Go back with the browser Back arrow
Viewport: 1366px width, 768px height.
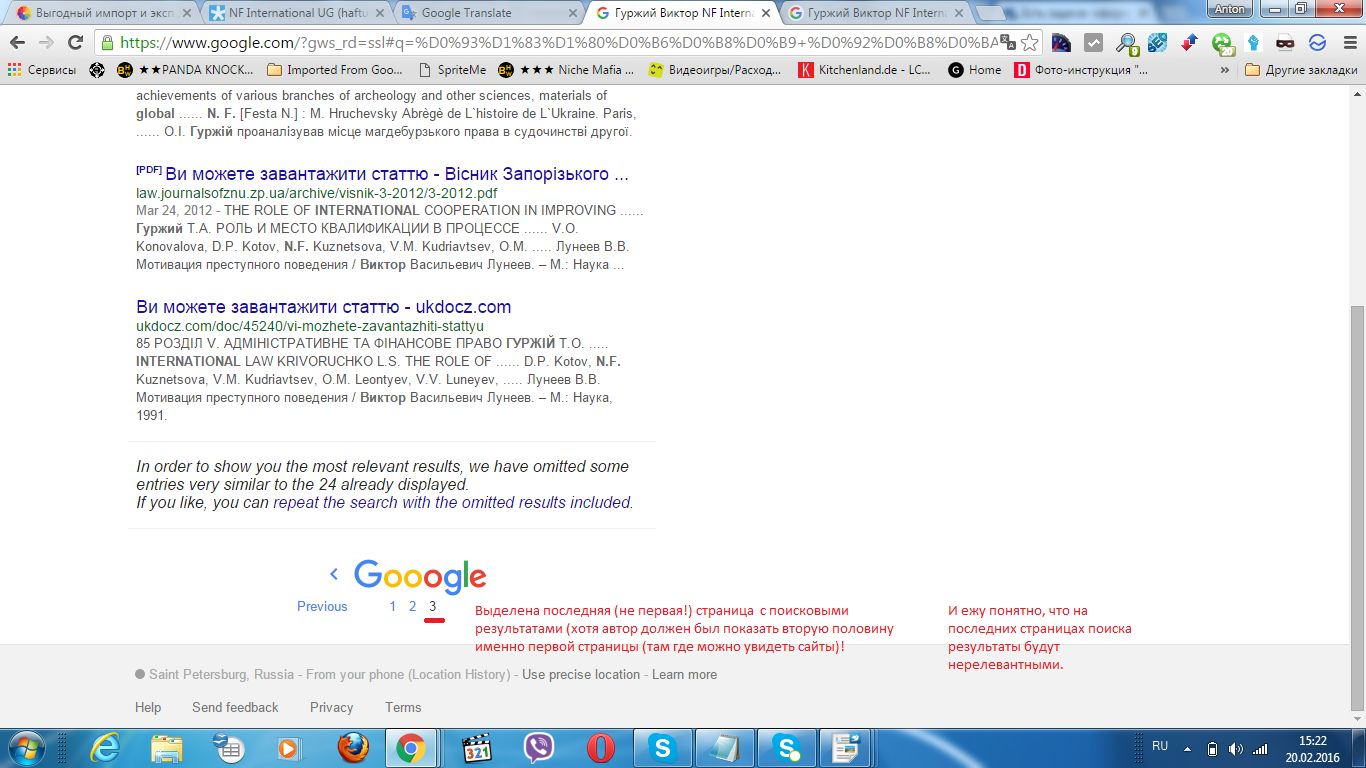click(17, 43)
